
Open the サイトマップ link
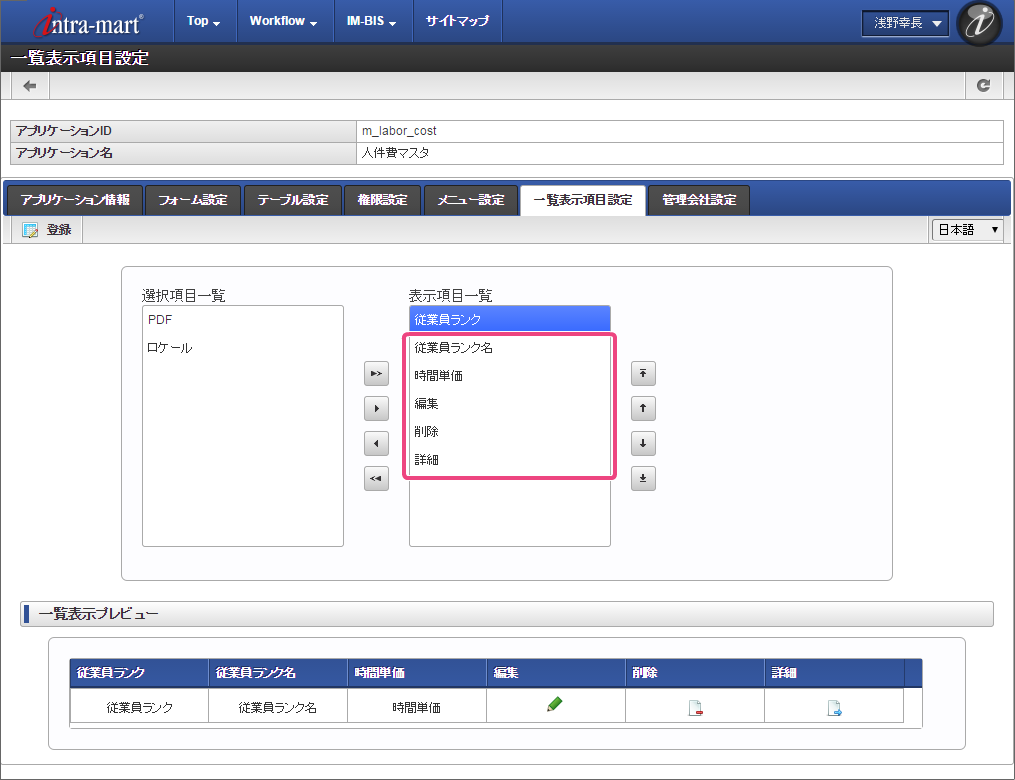457,21
